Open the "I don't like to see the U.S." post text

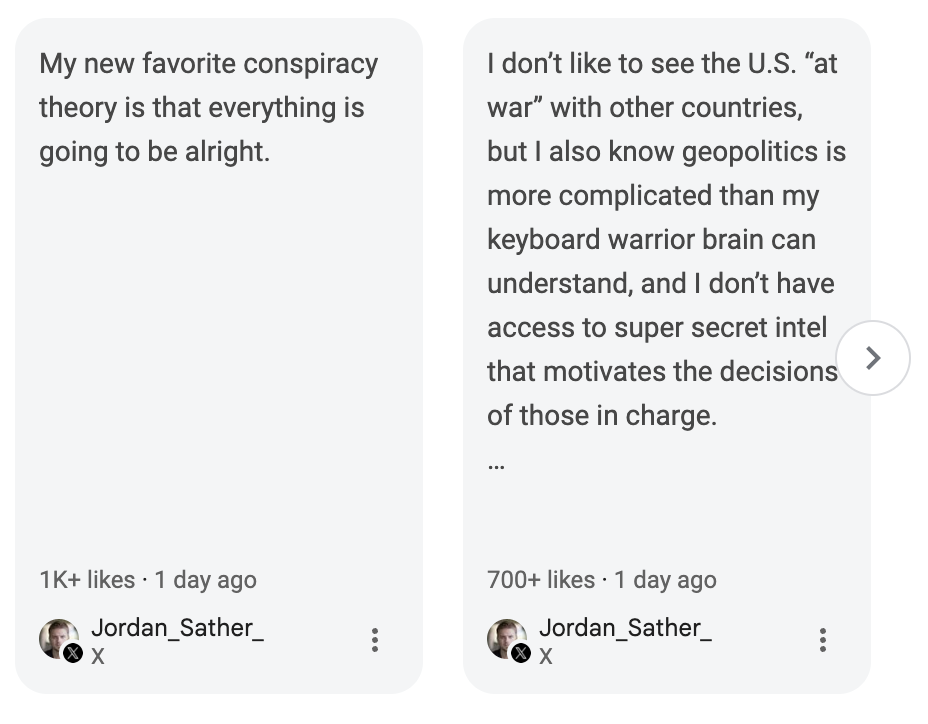[662, 64]
